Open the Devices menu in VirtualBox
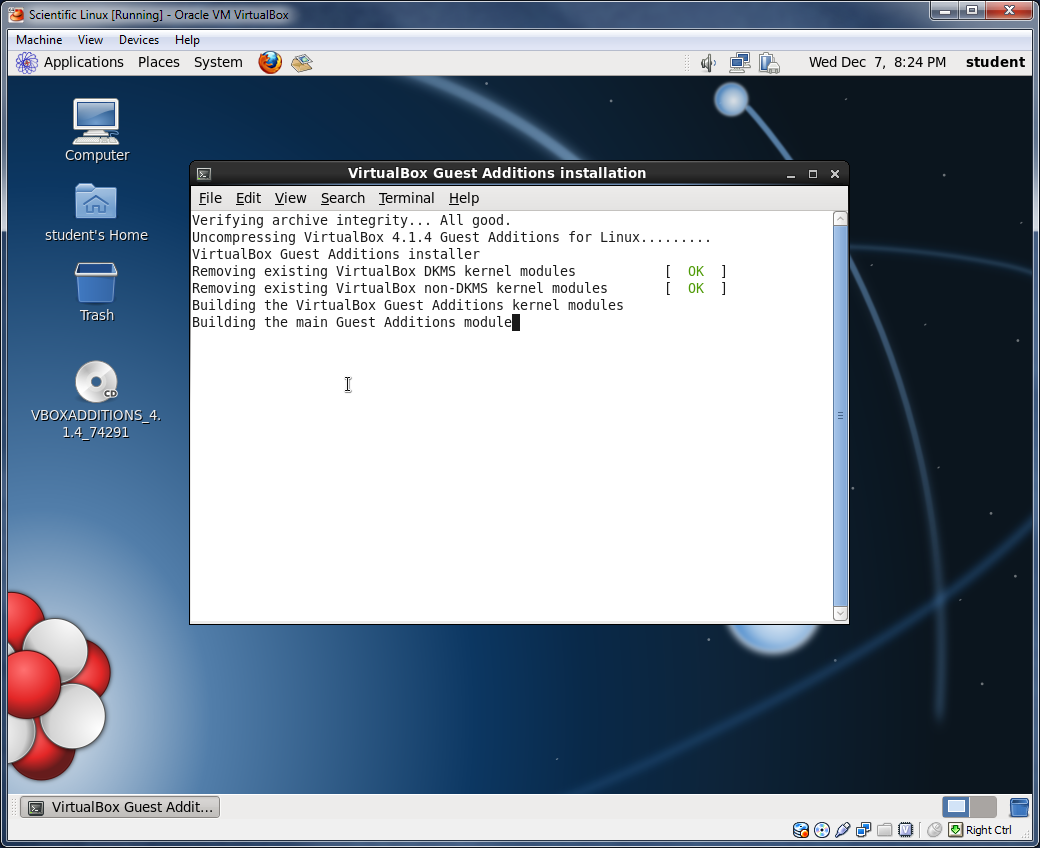The image size is (1040, 848). [x=139, y=40]
